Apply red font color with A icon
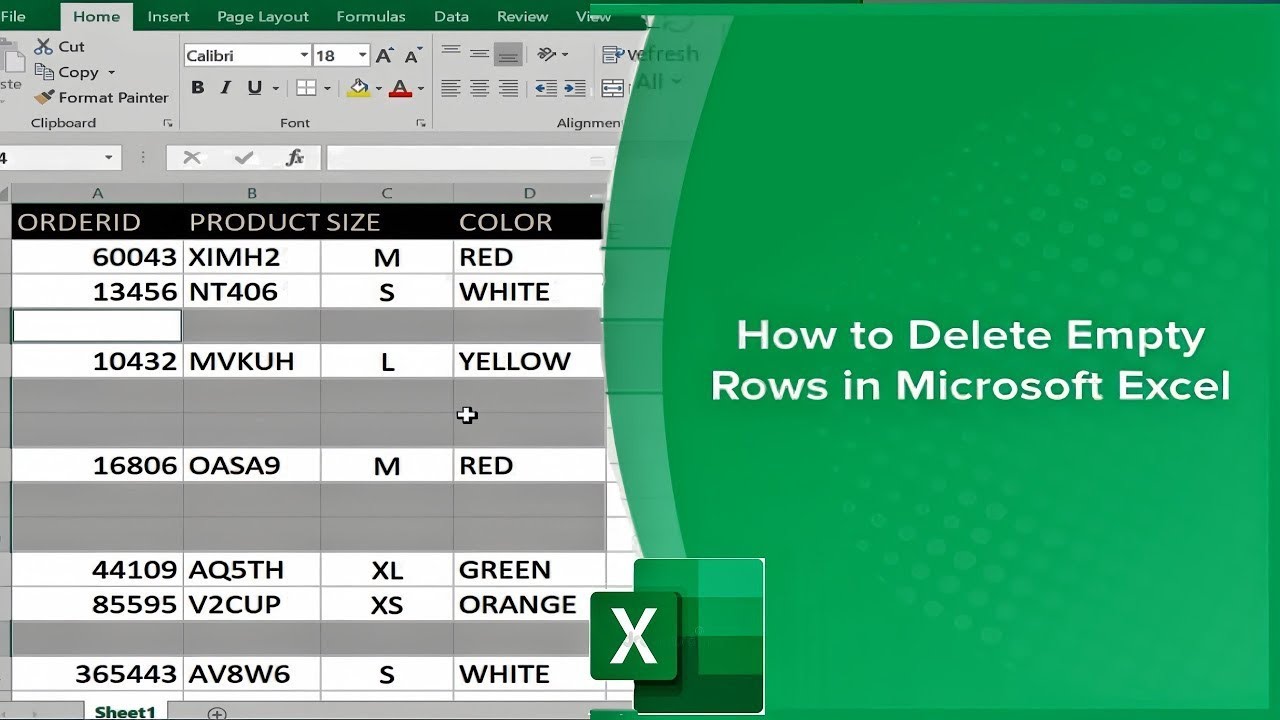 point(400,88)
